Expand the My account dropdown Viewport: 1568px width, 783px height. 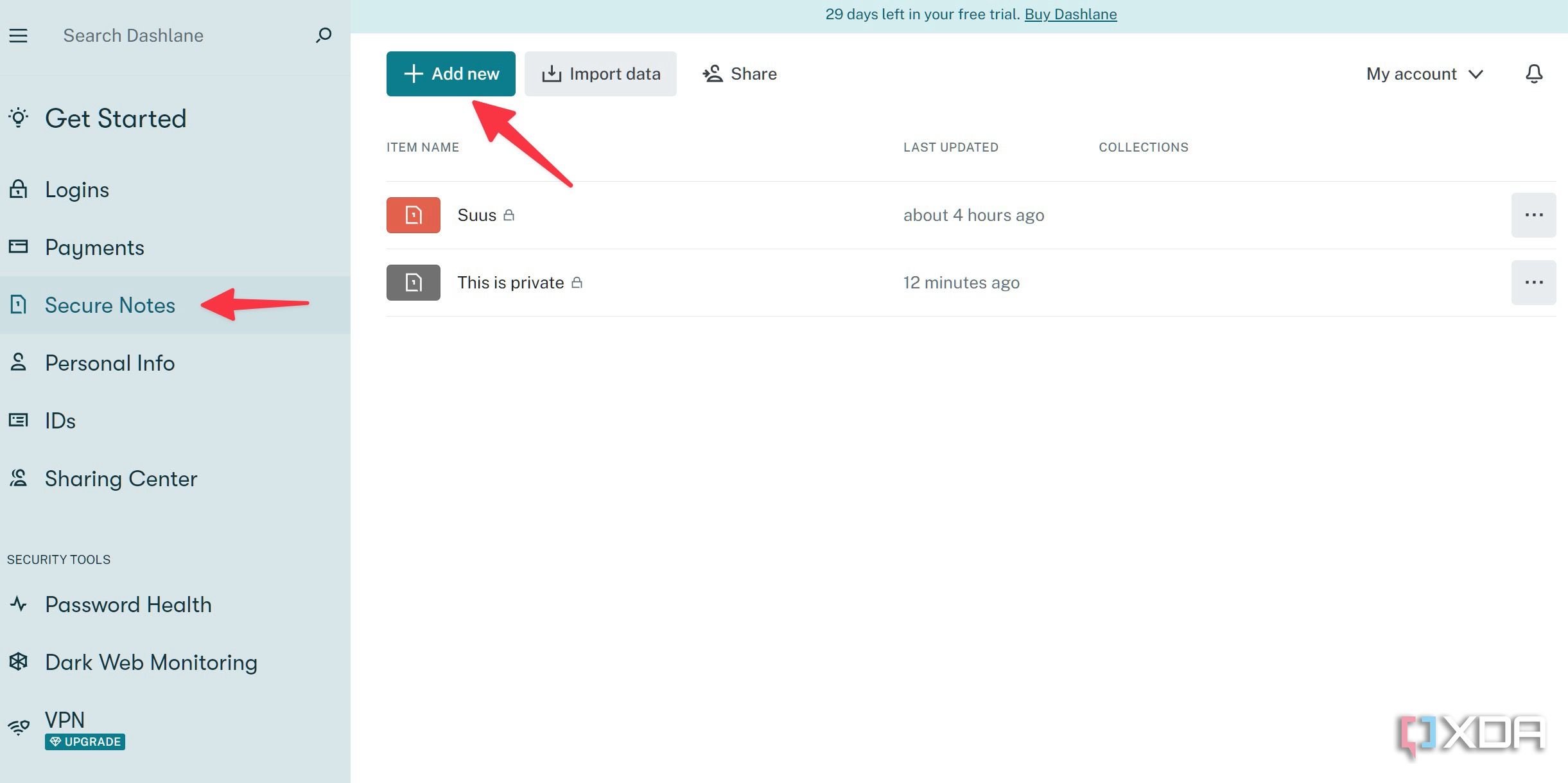pyautogui.click(x=1424, y=74)
